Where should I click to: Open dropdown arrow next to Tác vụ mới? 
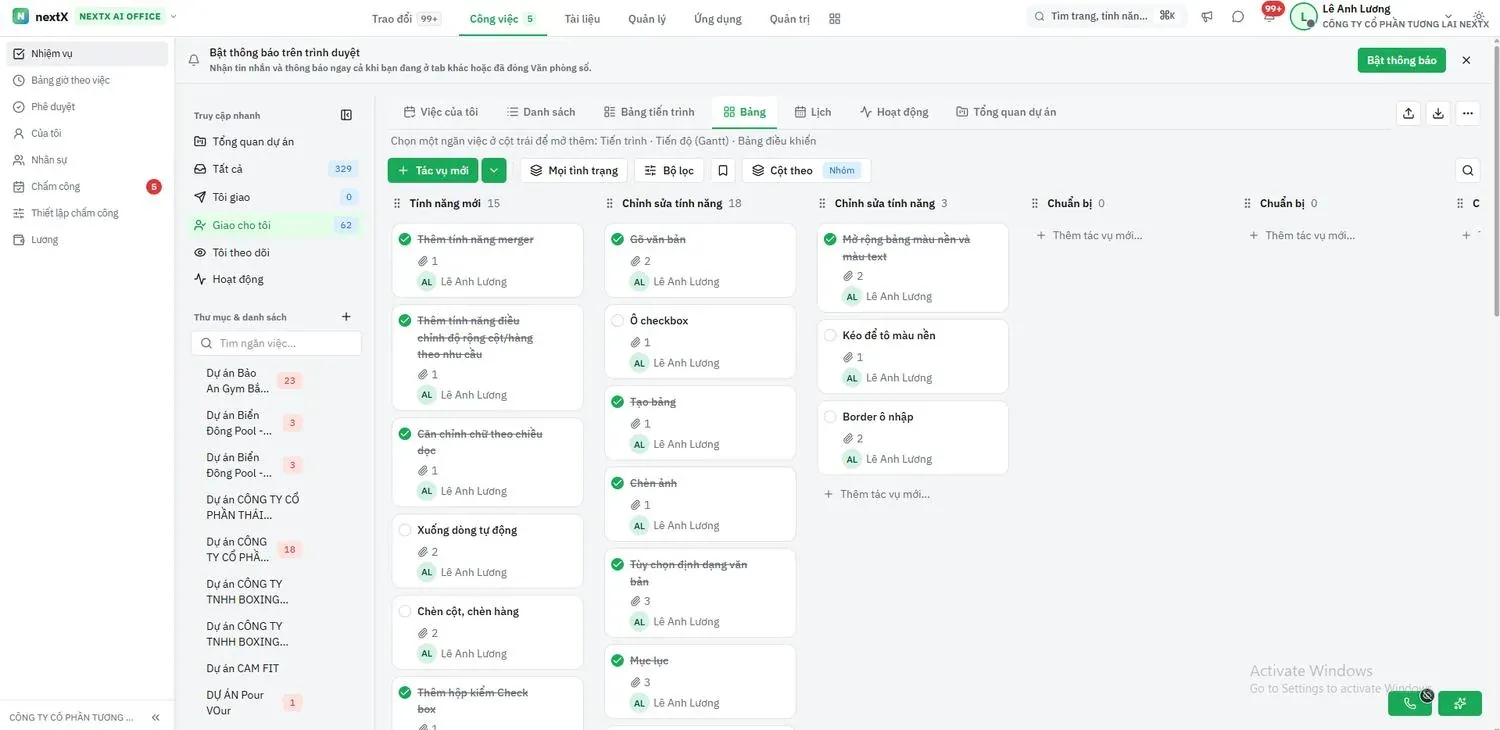[494, 170]
